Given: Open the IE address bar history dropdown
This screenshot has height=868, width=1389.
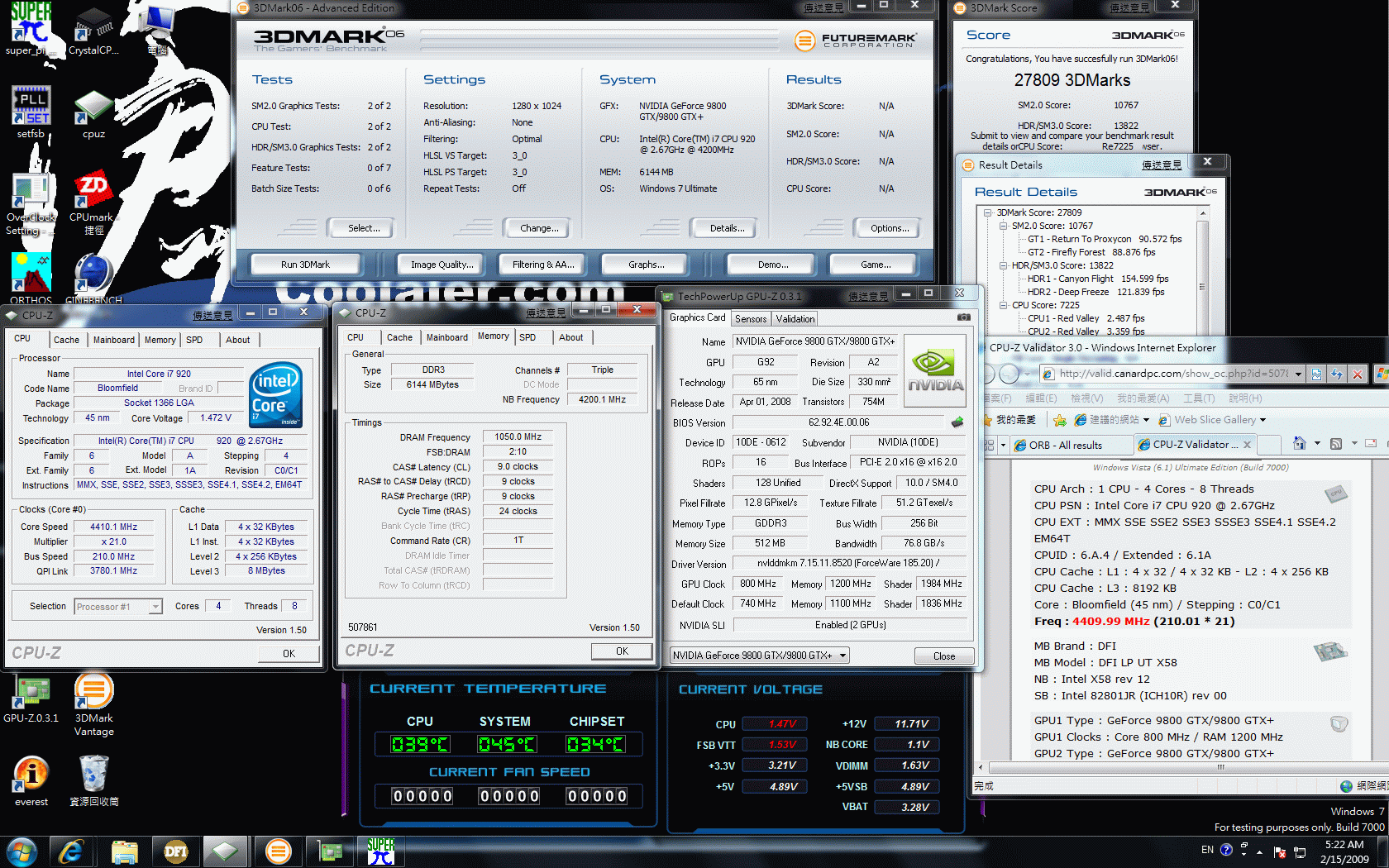Looking at the screenshot, I should click(1298, 374).
